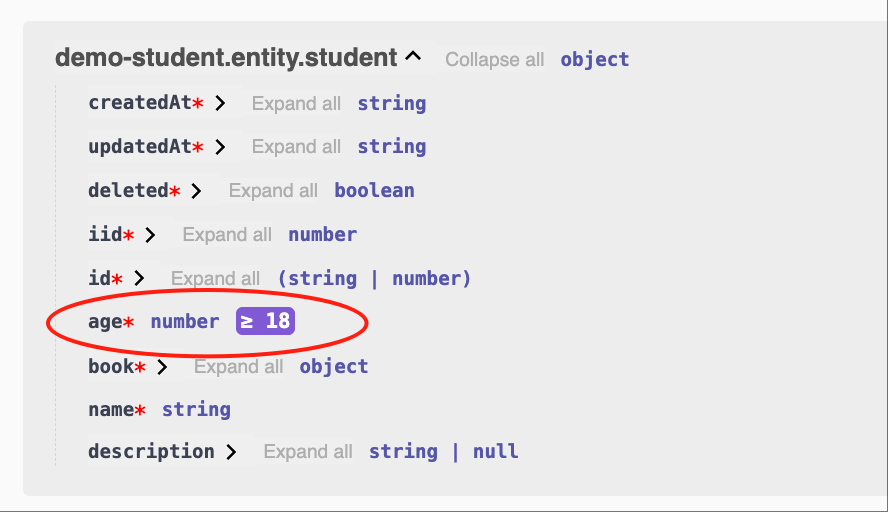
Task: Click Expand all for book
Action: [x=238, y=367]
